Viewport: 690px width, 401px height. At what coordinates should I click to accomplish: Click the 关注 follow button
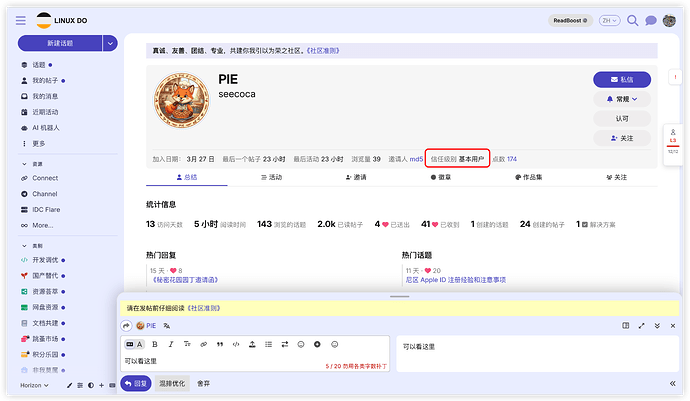point(622,138)
